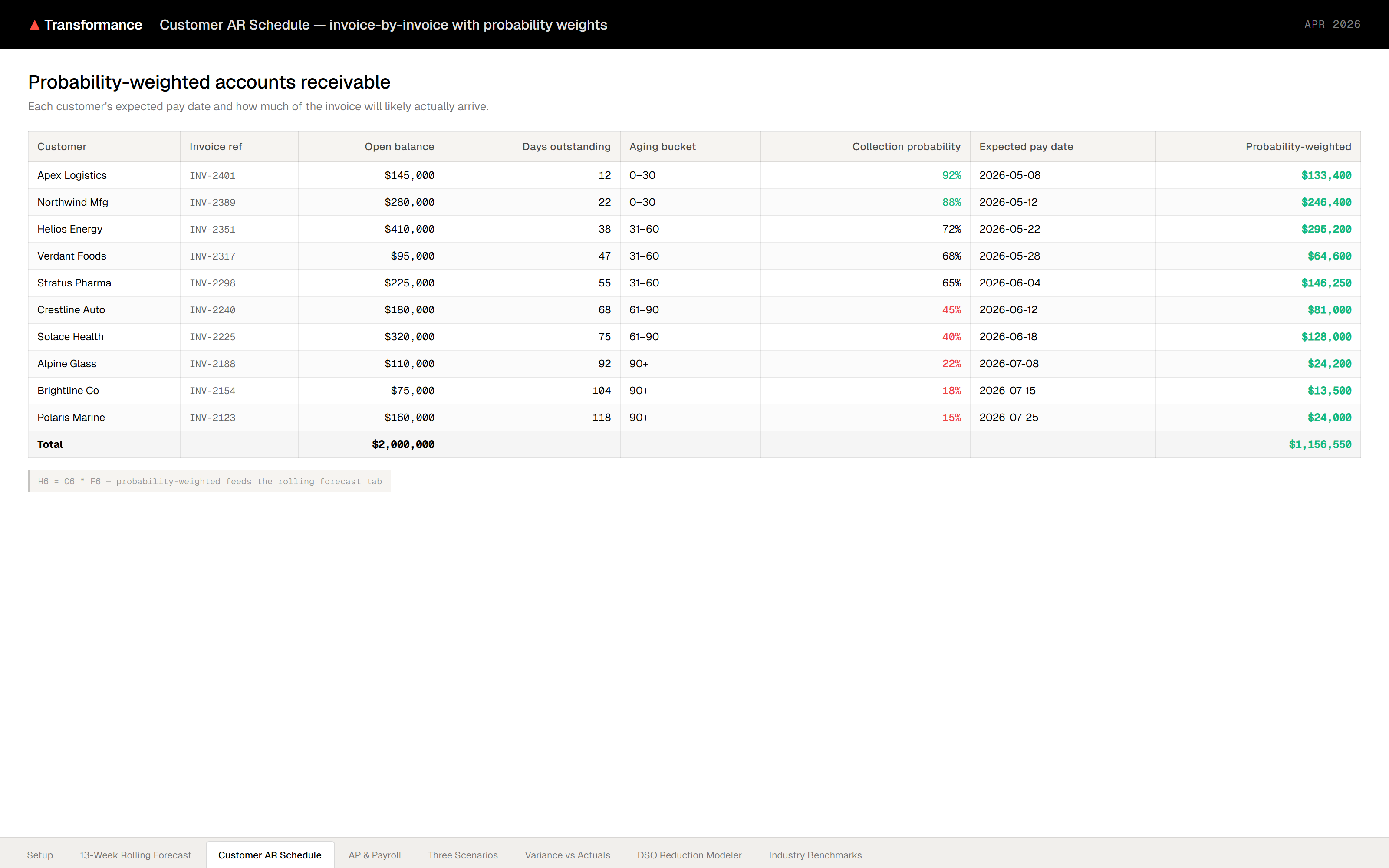Screen dimensions: 1389x868
Task: Sort by the Collection probability column header
Action: tap(906, 146)
